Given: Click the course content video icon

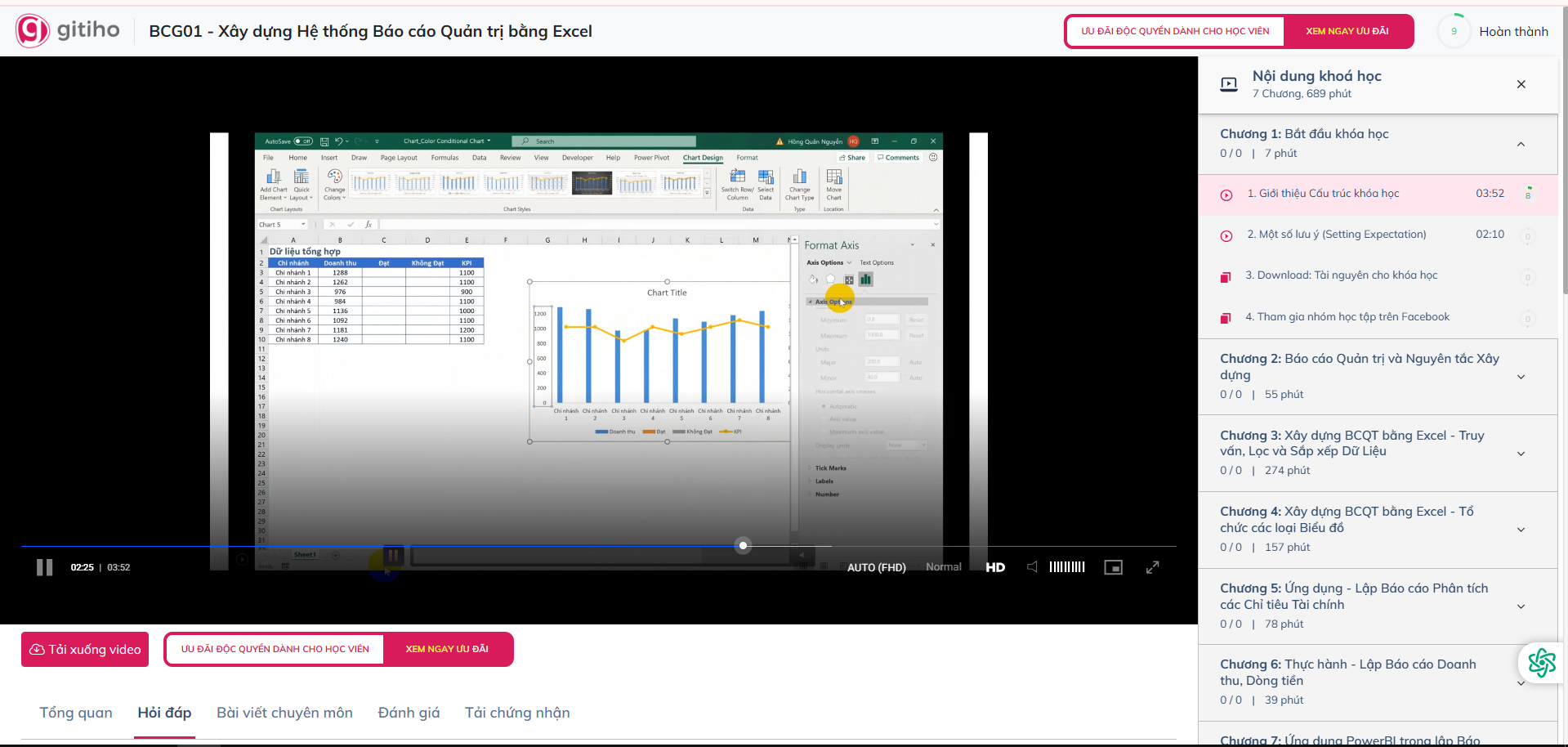Looking at the screenshot, I should [x=1229, y=84].
